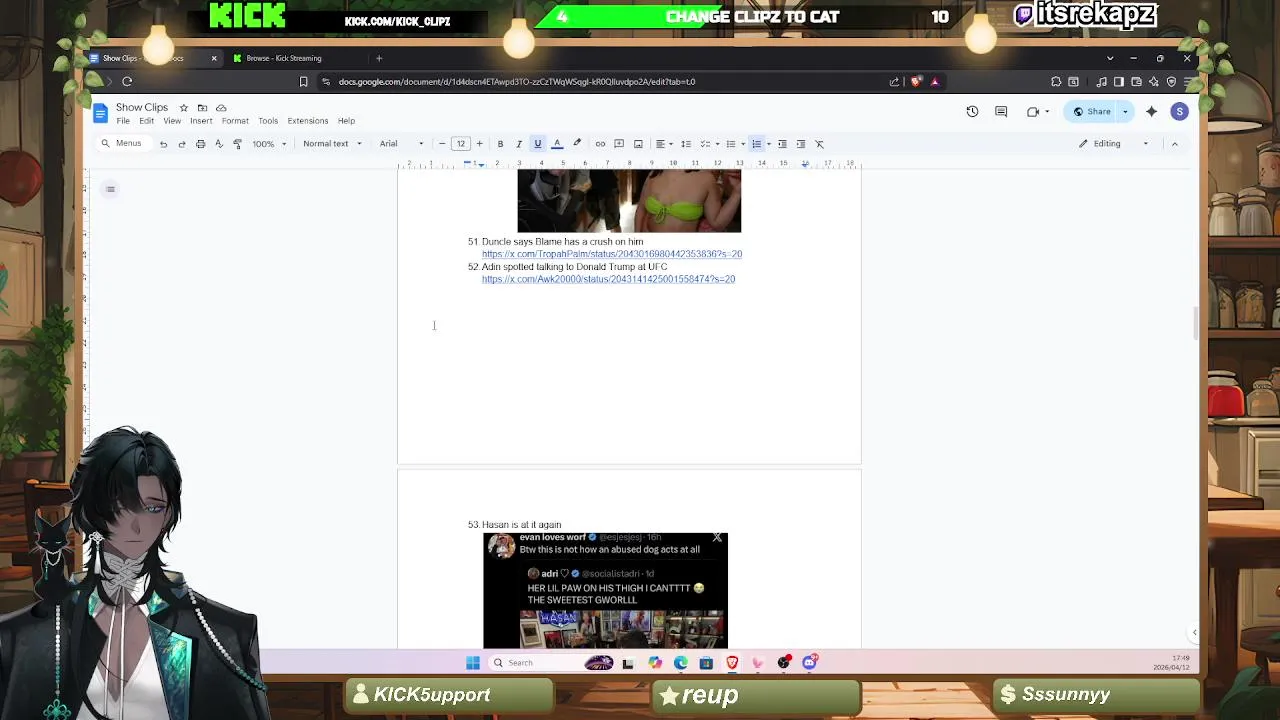Show the document outline tabs icon
1280x720 pixels.
pyautogui.click(x=111, y=189)
